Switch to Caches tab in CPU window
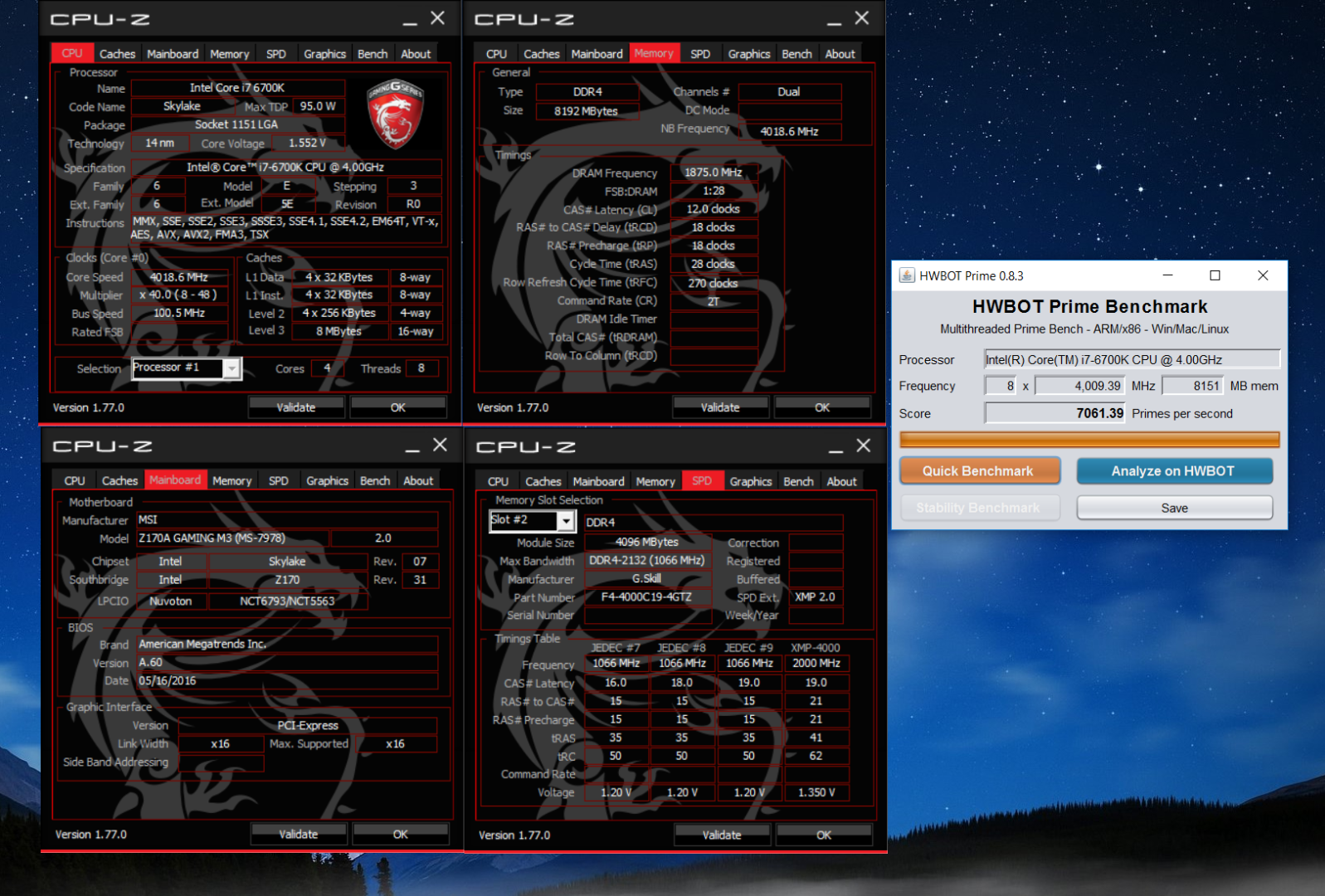Viewport: 1325px width, 896px height. (x=117, y=54)
